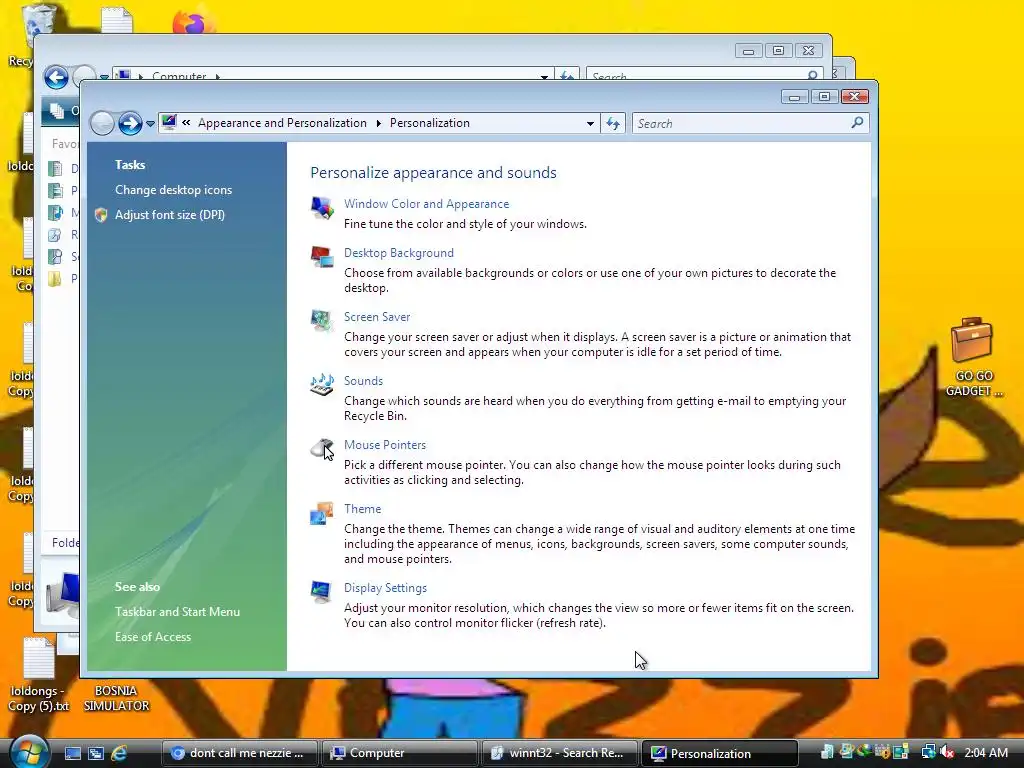Image resolution: width=1024 pixels, height=768 pixels.
Task: Expand breadcrumb arrow after Appearance and Personalization
Action: (378, 123)
